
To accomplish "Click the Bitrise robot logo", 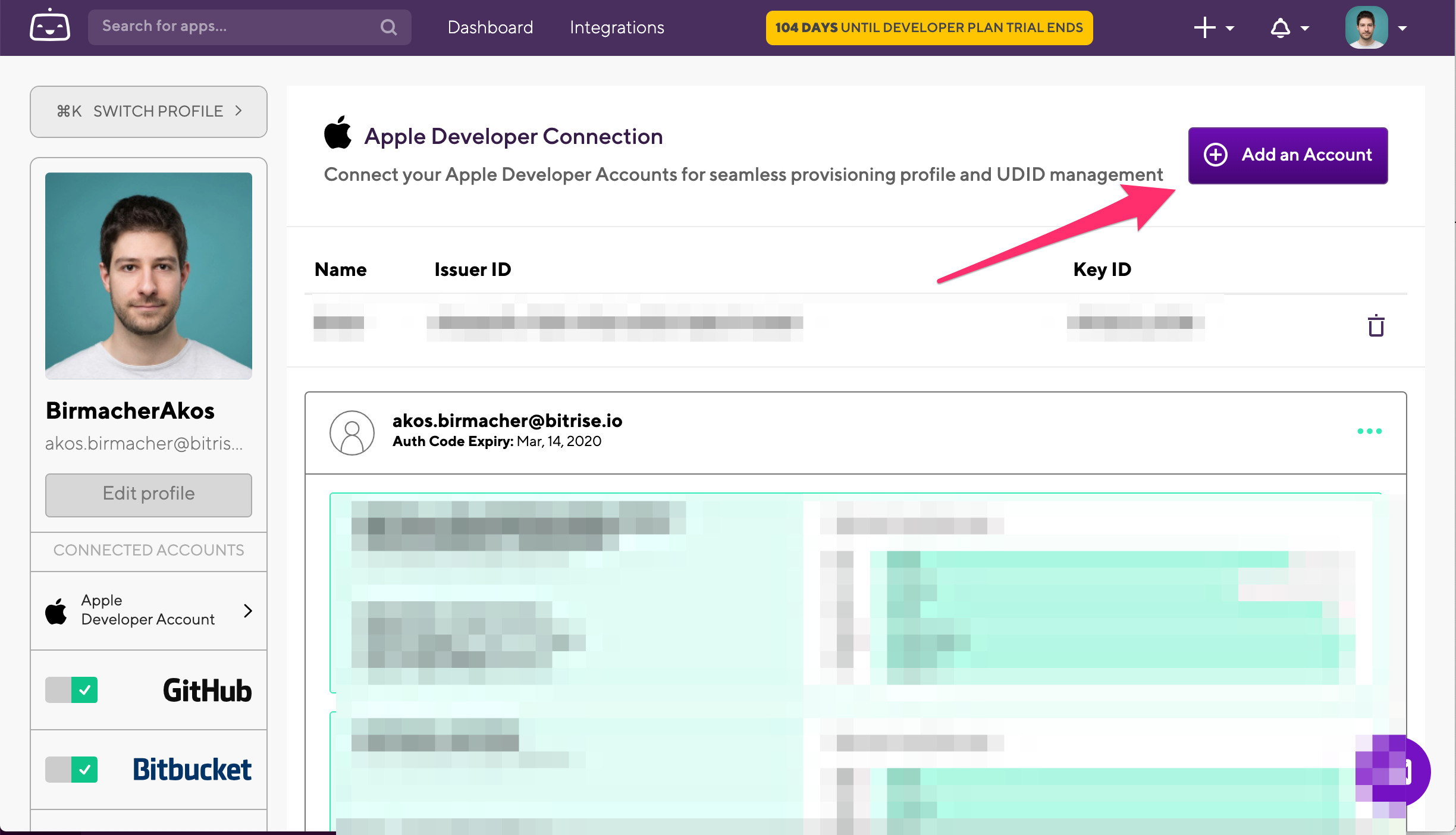I will pyautogui.click(x=50, y=26).
